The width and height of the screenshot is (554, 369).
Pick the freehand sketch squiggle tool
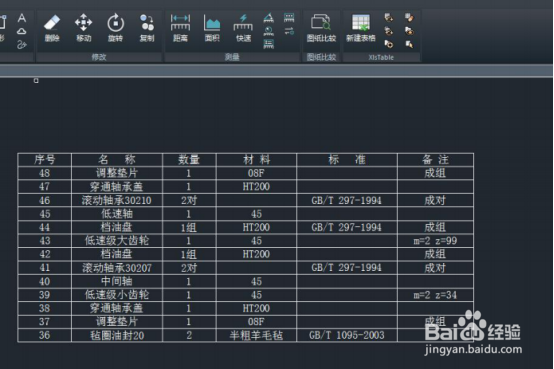click(22, 45)
